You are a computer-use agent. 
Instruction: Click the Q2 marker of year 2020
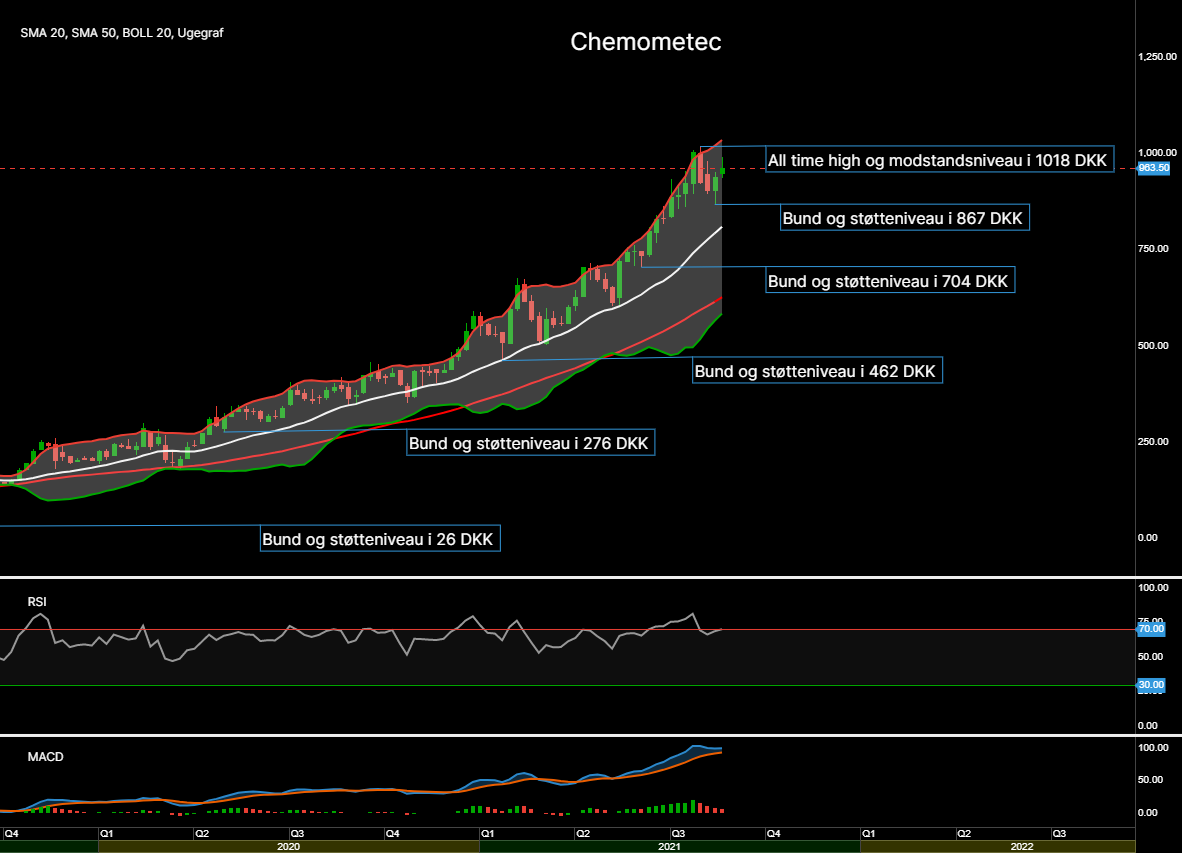point(202,833)
